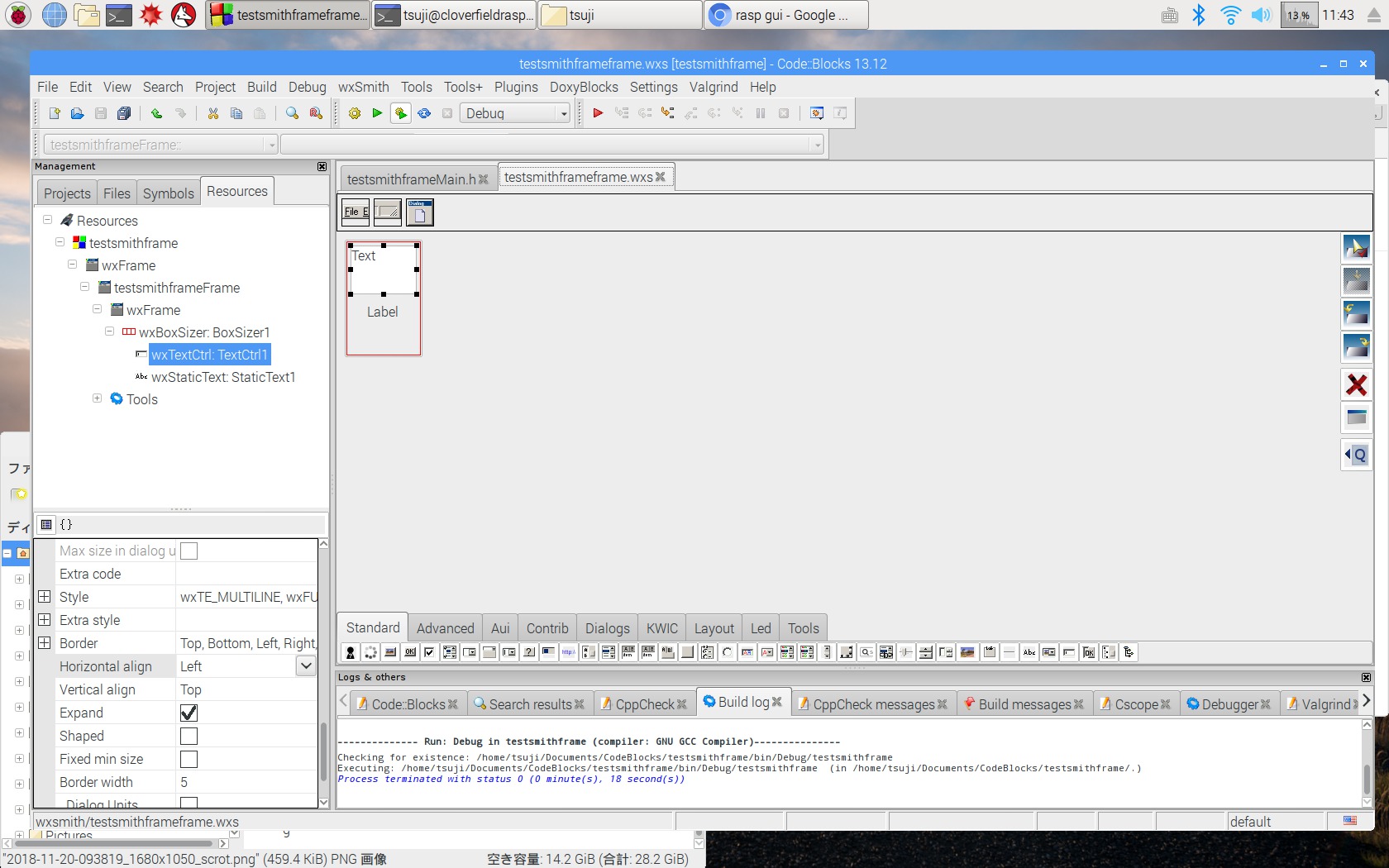Image resolution: width=1389 pixels, height=868 pixels.
Task: Edit the Border width value field
Action: click(x=246, y=782)
